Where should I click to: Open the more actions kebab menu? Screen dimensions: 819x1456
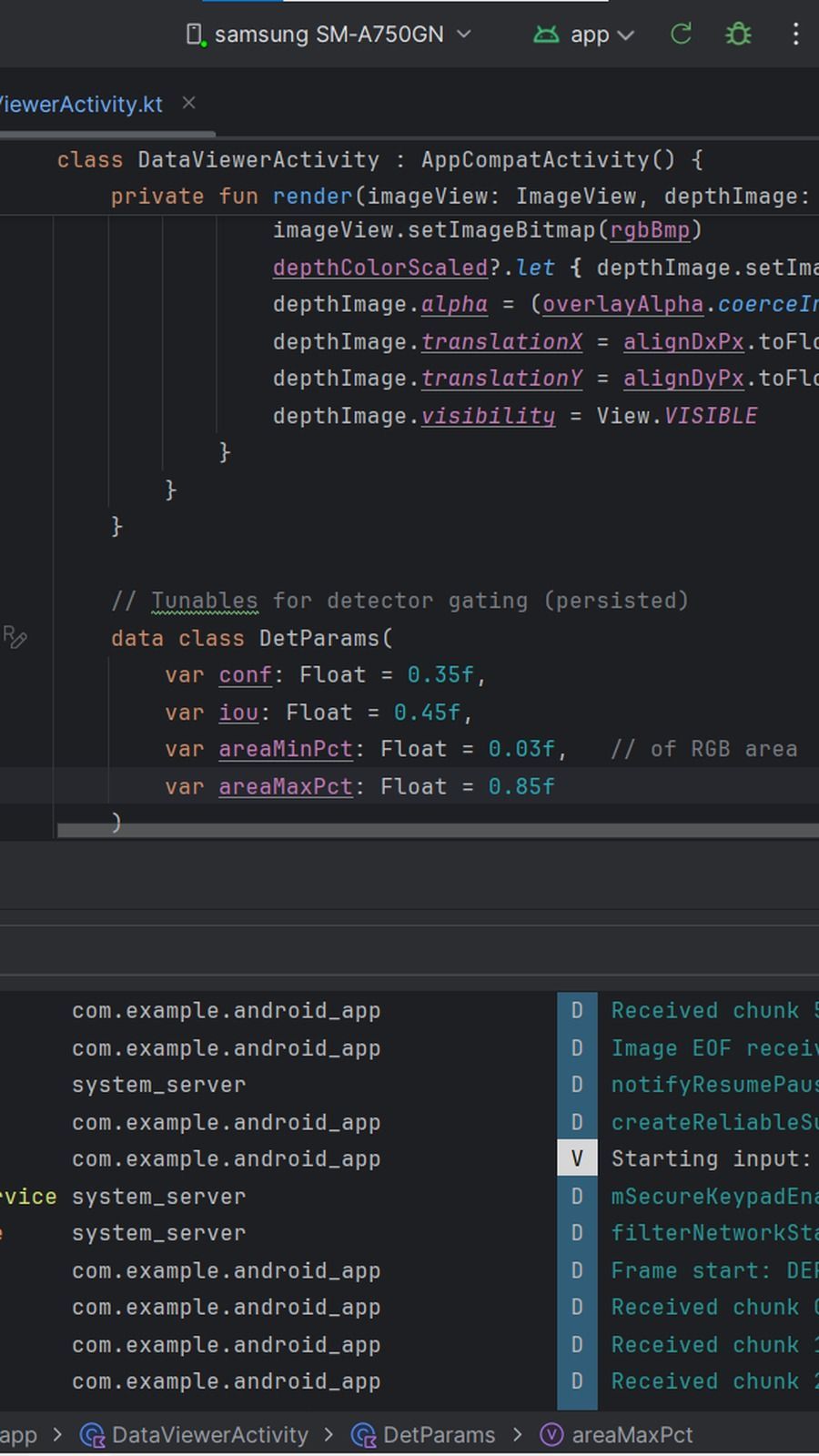click(795, 35)
